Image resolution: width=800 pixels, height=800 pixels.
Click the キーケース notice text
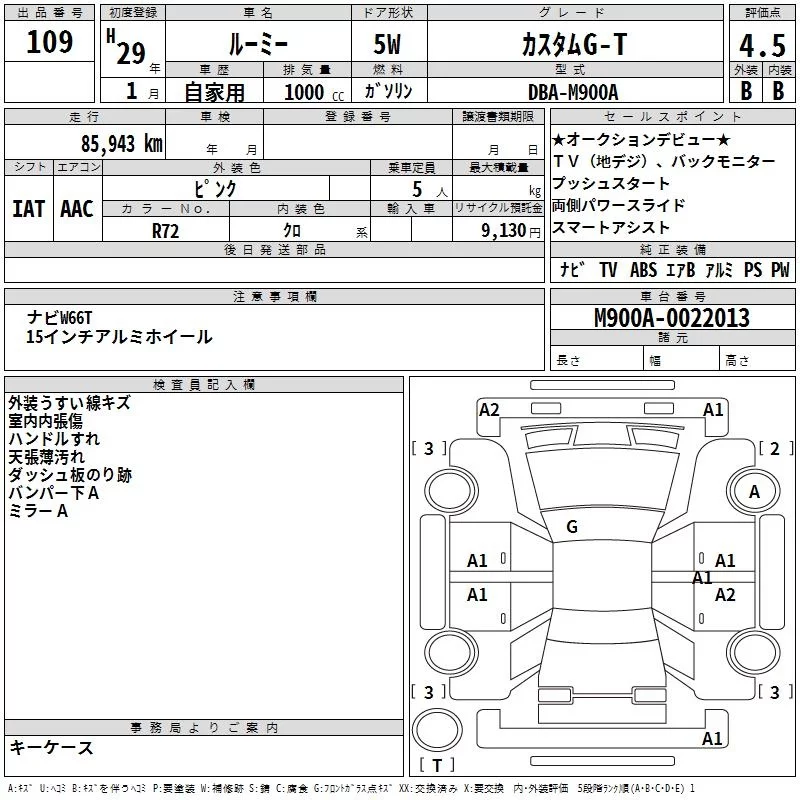pos(51,748)
